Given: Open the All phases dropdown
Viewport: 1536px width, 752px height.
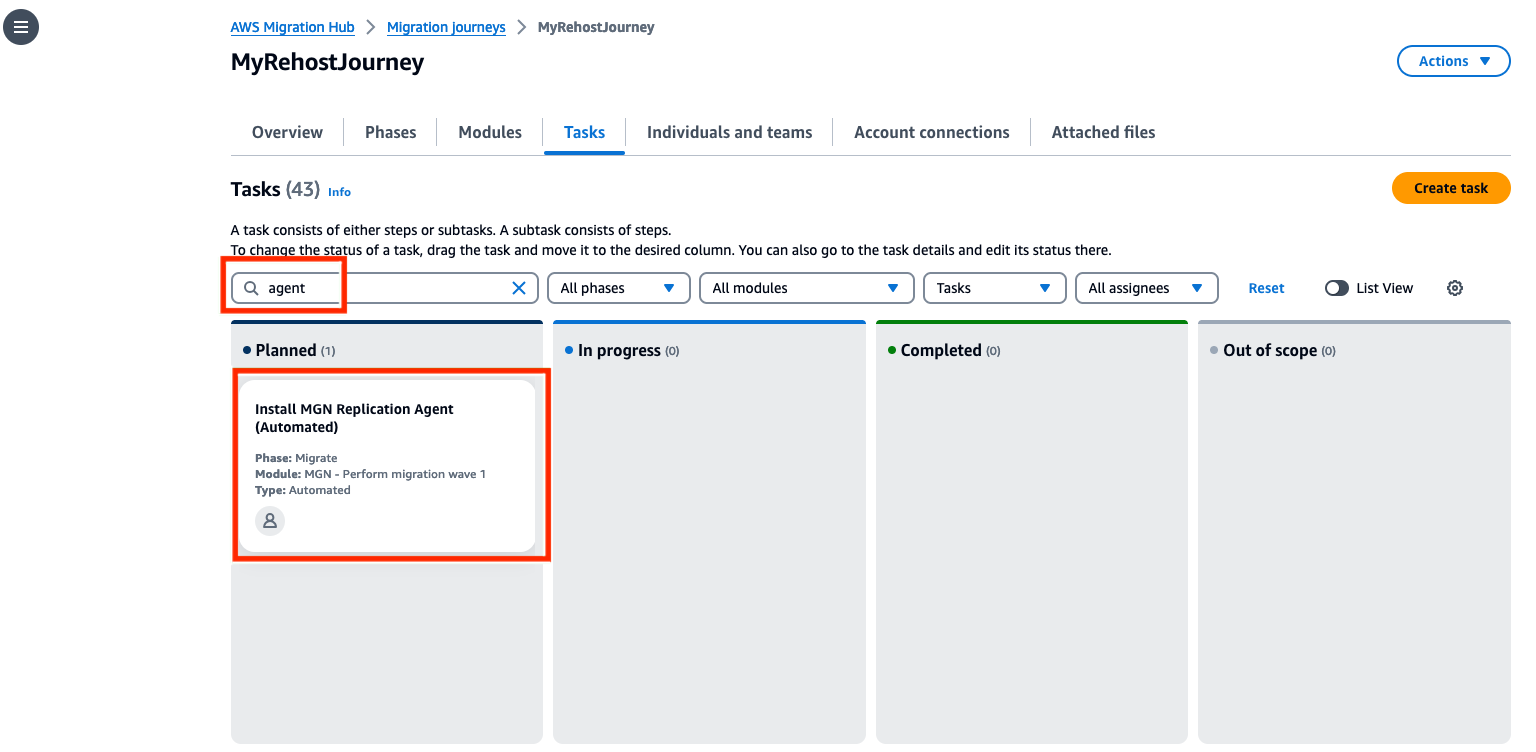Looking at the screenshot, I should coord(618,288).
